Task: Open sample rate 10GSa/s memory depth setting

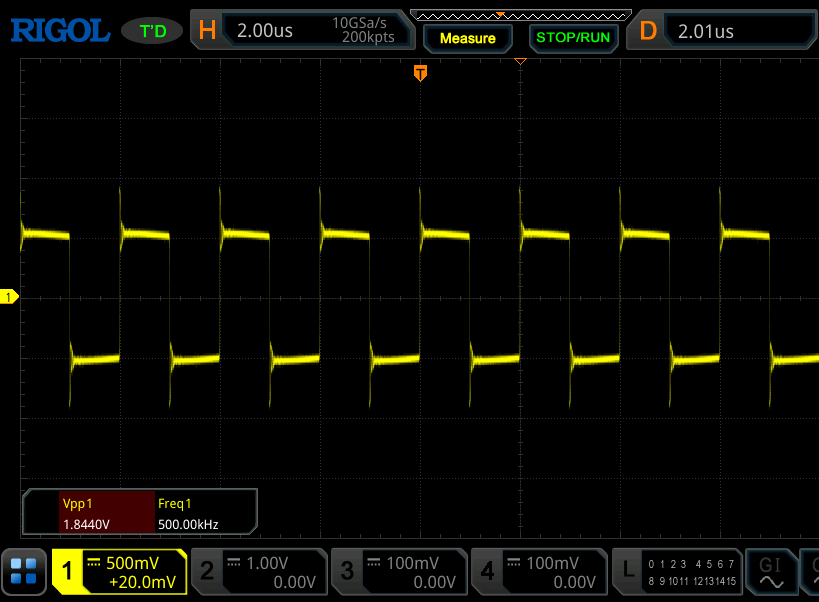Action: click(363, 31)
